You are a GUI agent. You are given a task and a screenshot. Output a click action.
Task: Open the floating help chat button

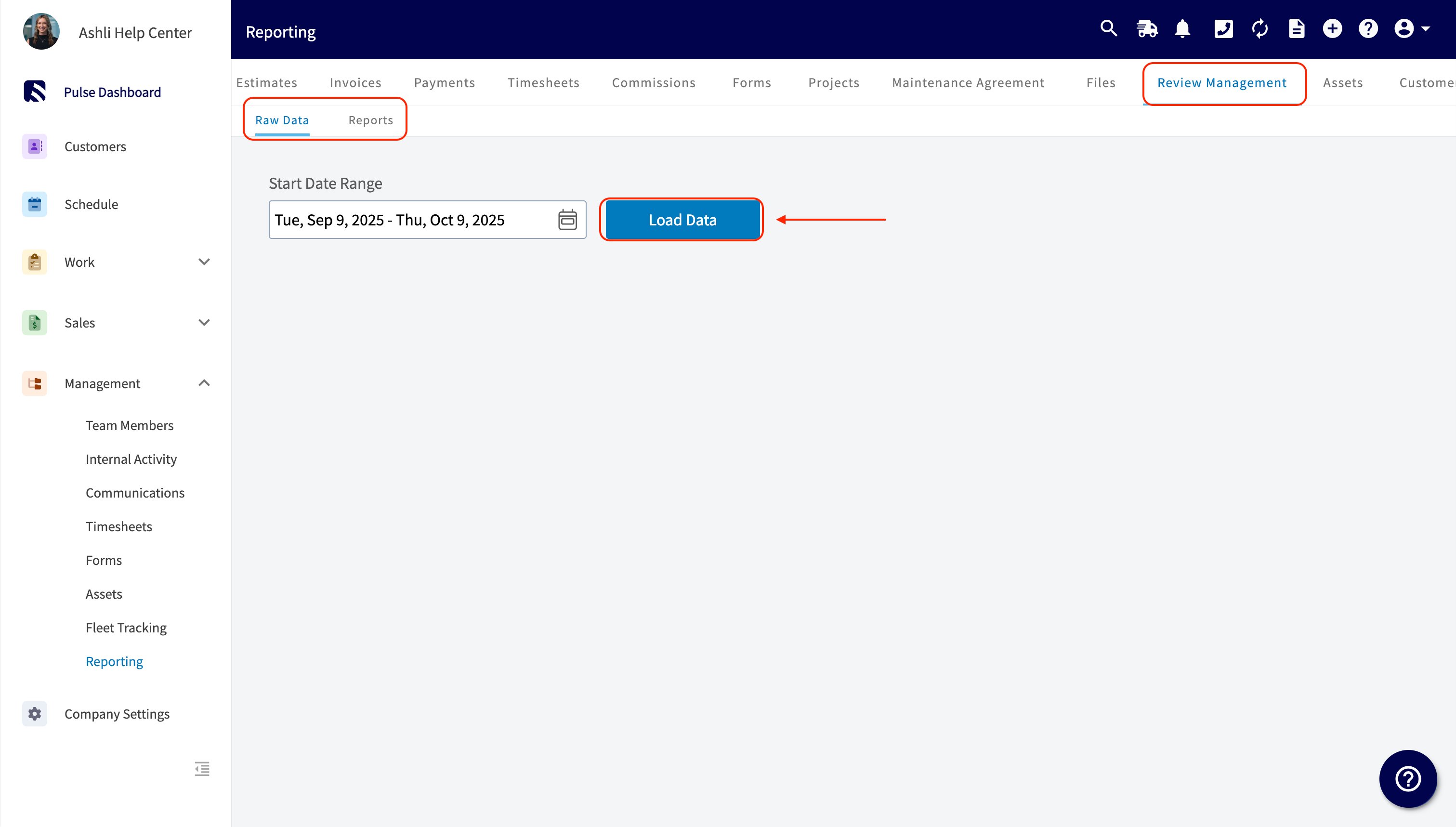coord(1408,778)
